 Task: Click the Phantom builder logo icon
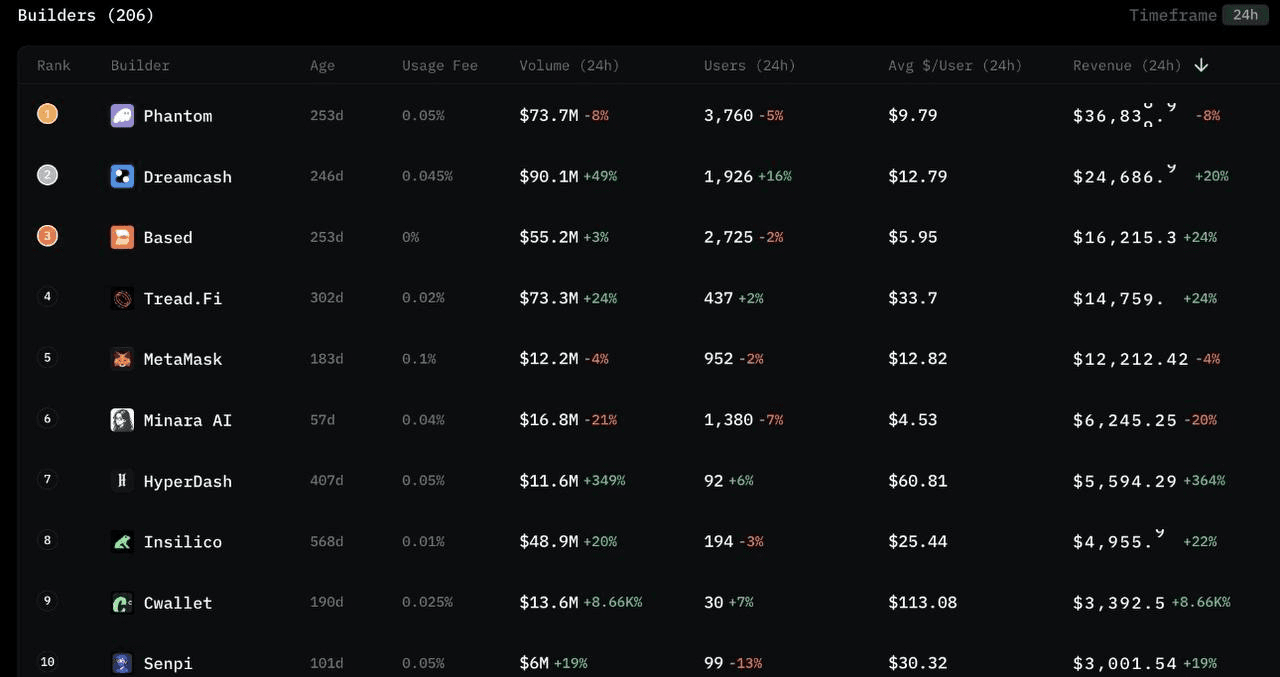coord(122,116)
